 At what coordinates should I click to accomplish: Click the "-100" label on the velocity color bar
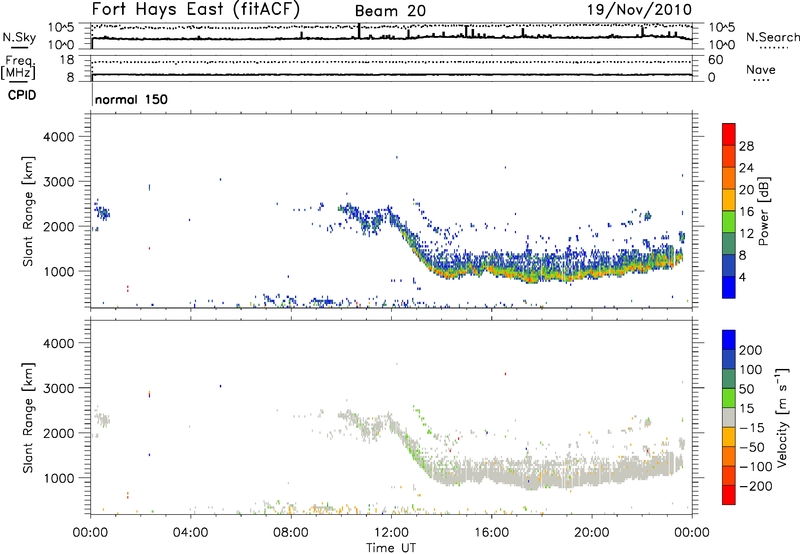(756, 467)
